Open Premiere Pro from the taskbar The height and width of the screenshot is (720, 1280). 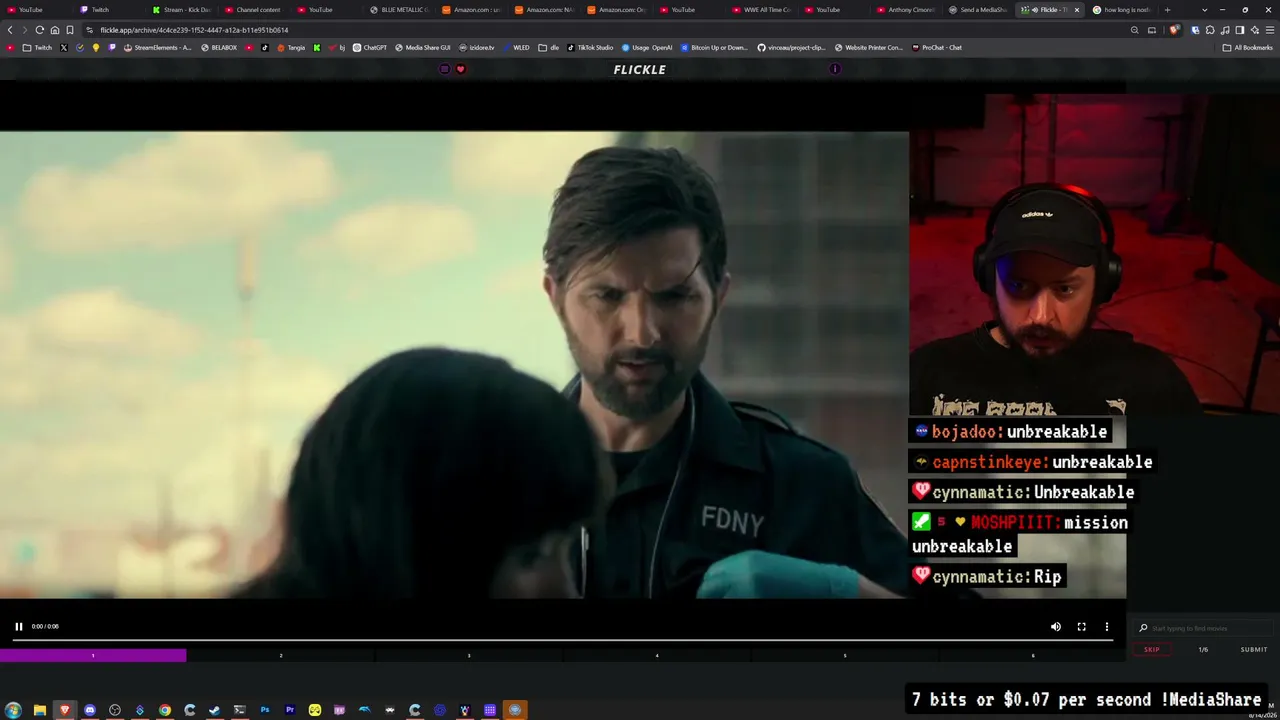pos(290,710)
